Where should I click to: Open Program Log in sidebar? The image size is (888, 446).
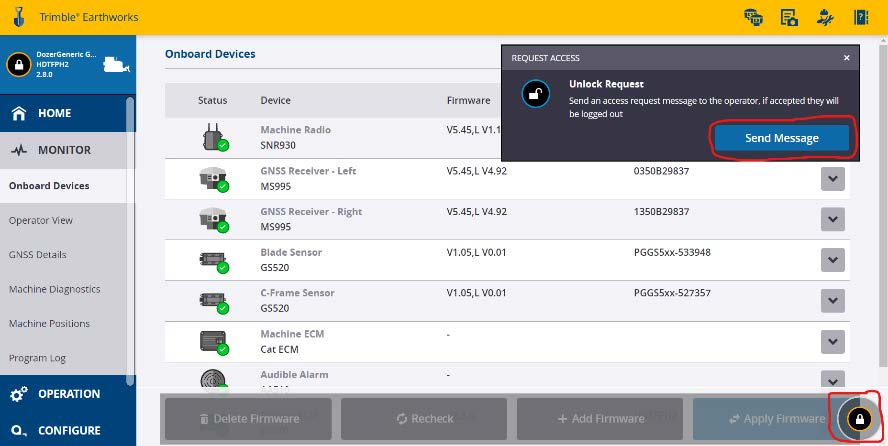pos(63,358)
